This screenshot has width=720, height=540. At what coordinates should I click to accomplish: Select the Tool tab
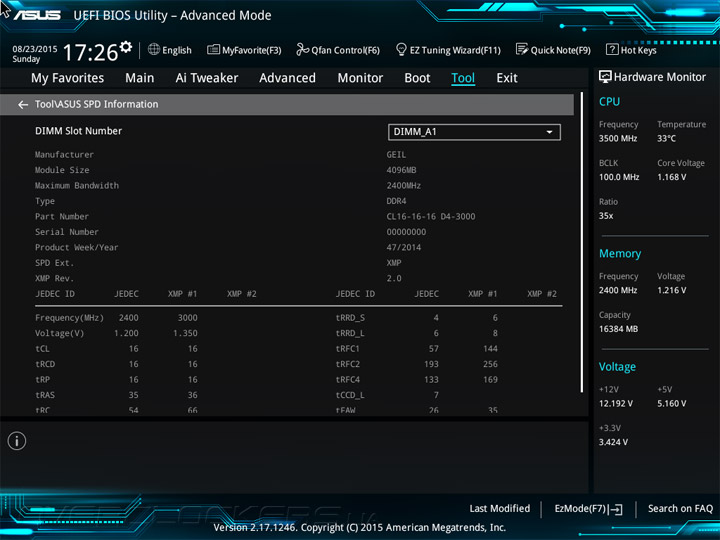[x=463, y=78]
